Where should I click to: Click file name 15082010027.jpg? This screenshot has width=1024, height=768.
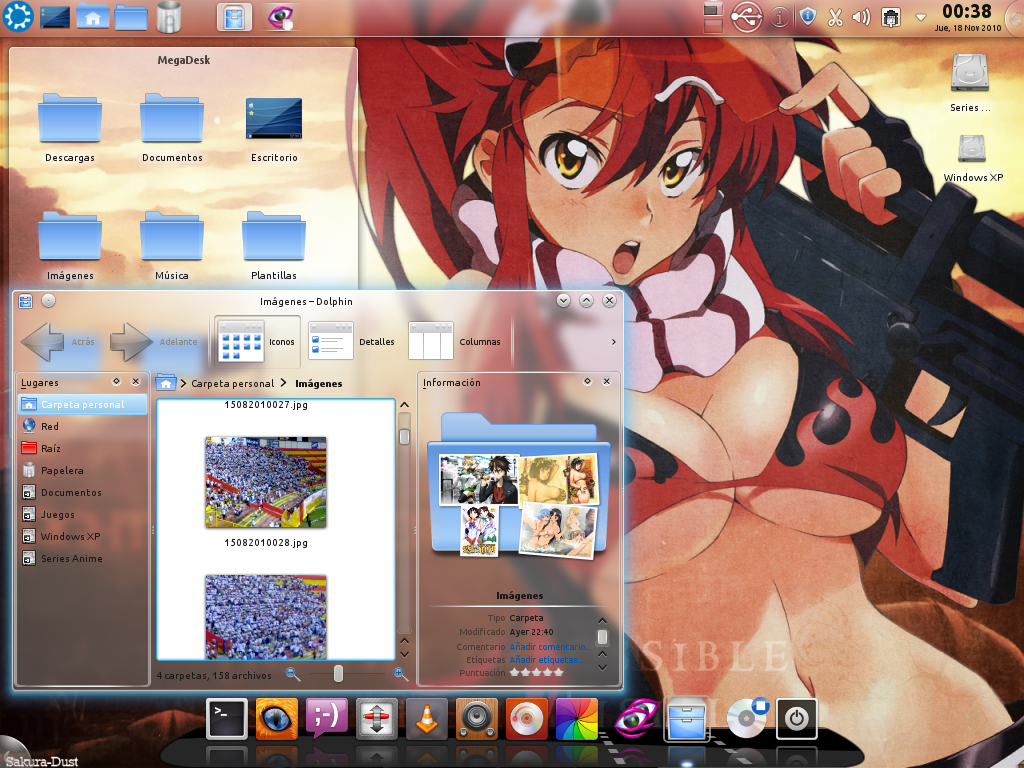266,405
